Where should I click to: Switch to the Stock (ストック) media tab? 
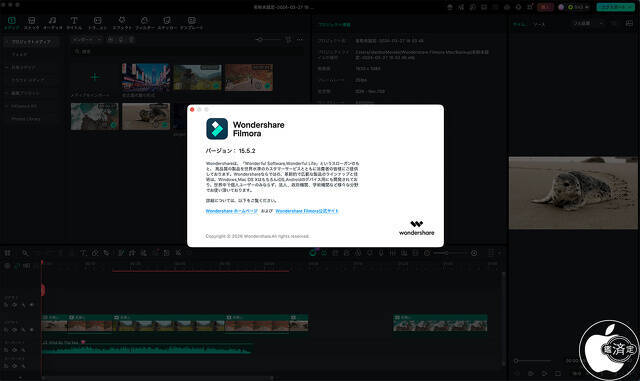(x=31, y=23)
